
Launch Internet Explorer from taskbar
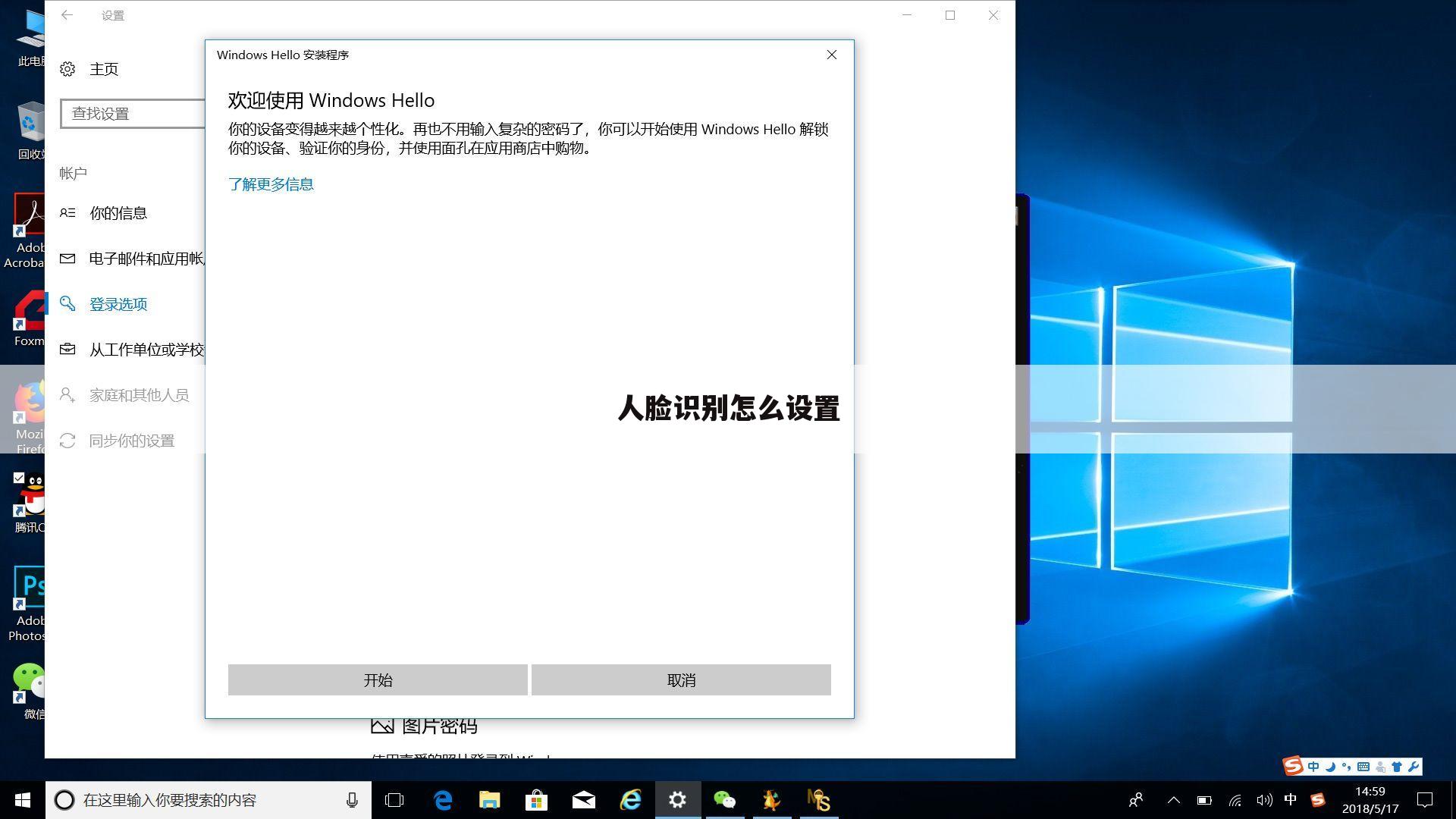coord(631,800)
